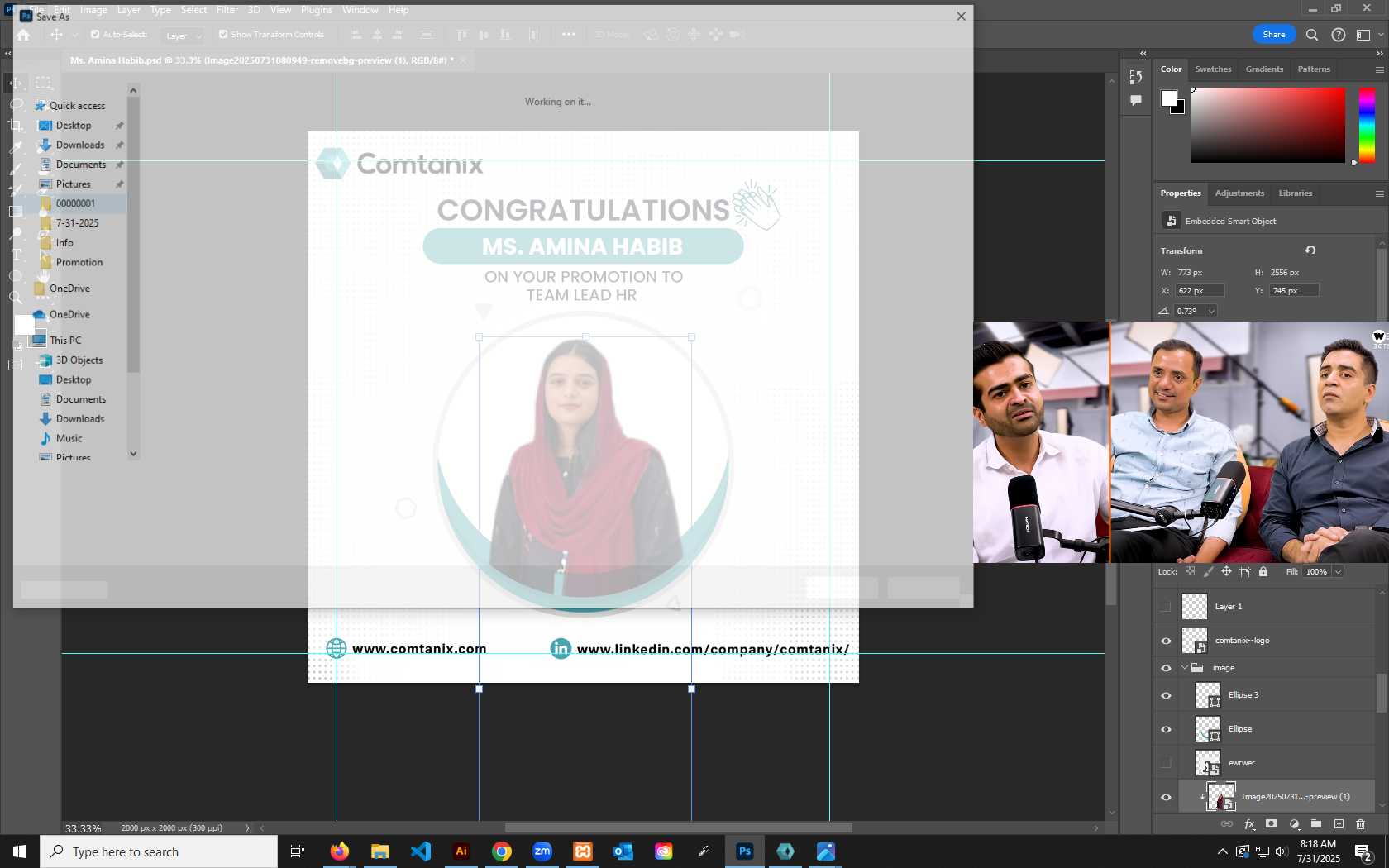
Task: Click the hue spectrum slider
Action: [x=1367, y=125]
